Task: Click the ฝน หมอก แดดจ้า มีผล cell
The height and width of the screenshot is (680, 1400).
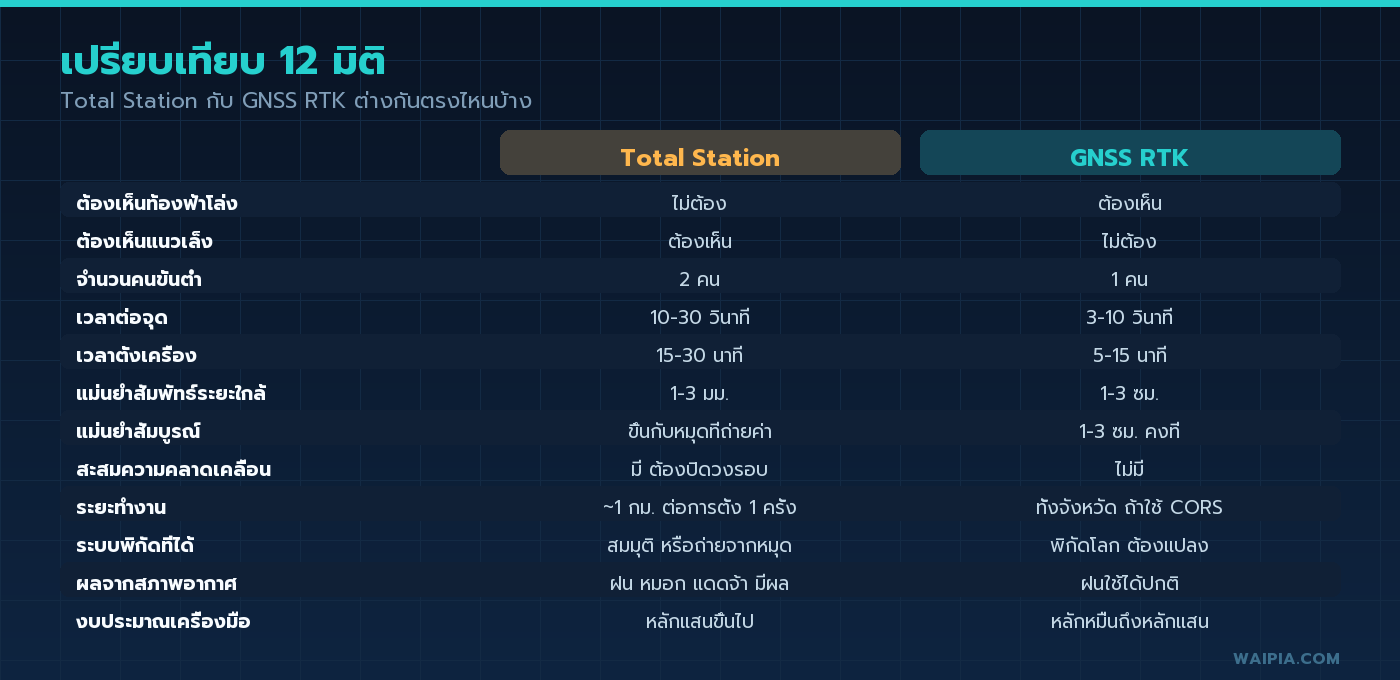Action: click(700, 584)
